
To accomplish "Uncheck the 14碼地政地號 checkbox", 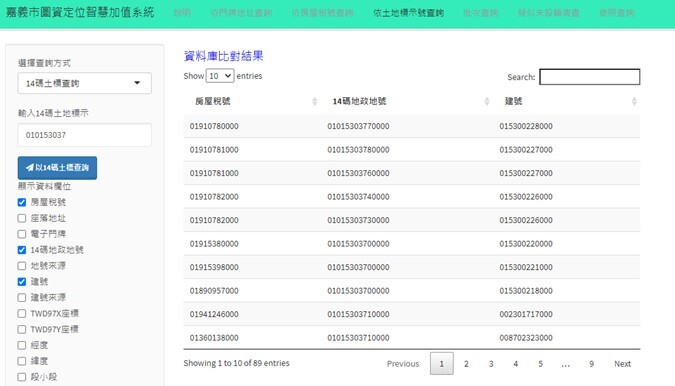I will (x=22, y=250).
